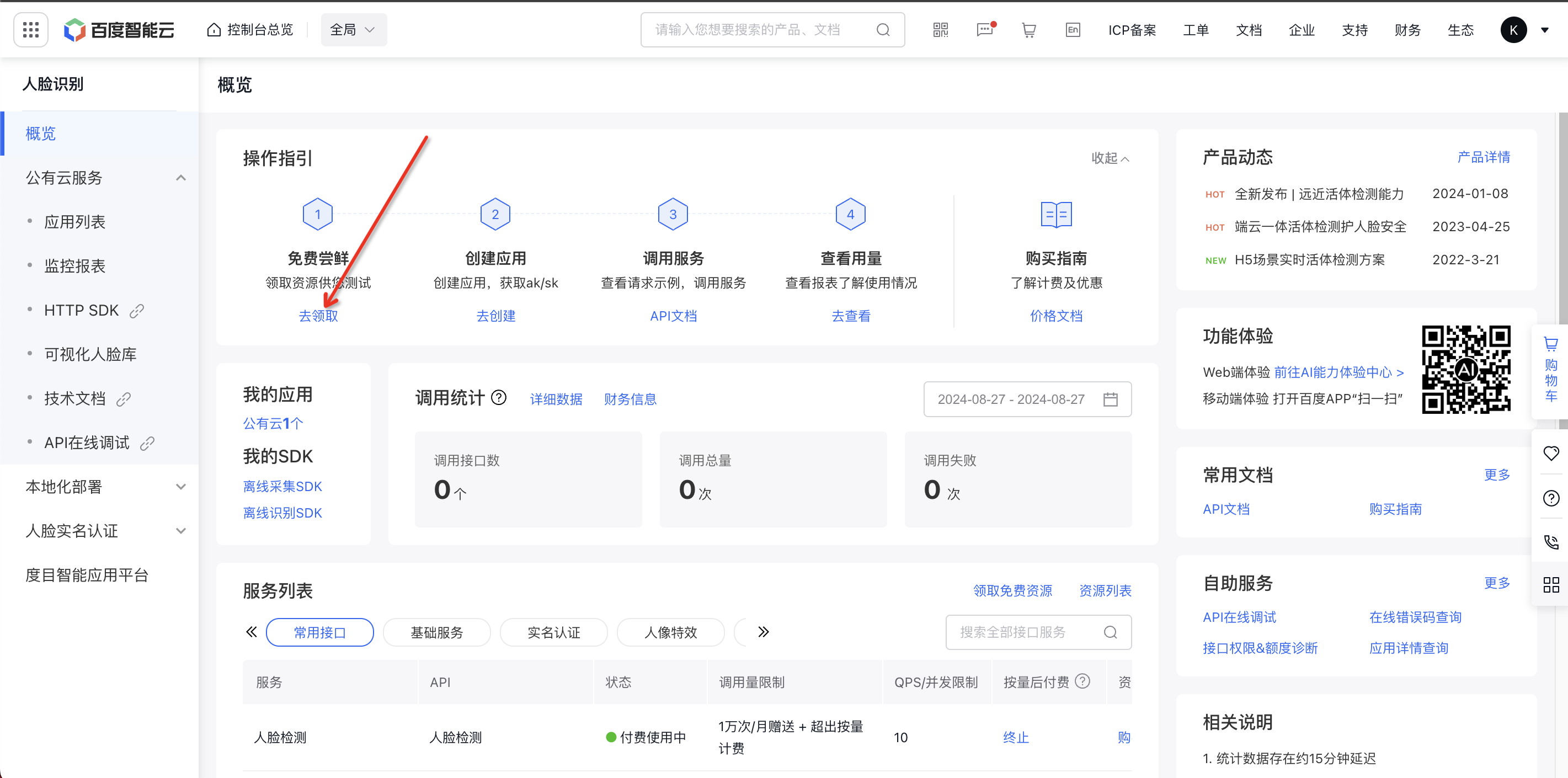
Task: Open the 价格文档 link
Action: (1056, 316)
